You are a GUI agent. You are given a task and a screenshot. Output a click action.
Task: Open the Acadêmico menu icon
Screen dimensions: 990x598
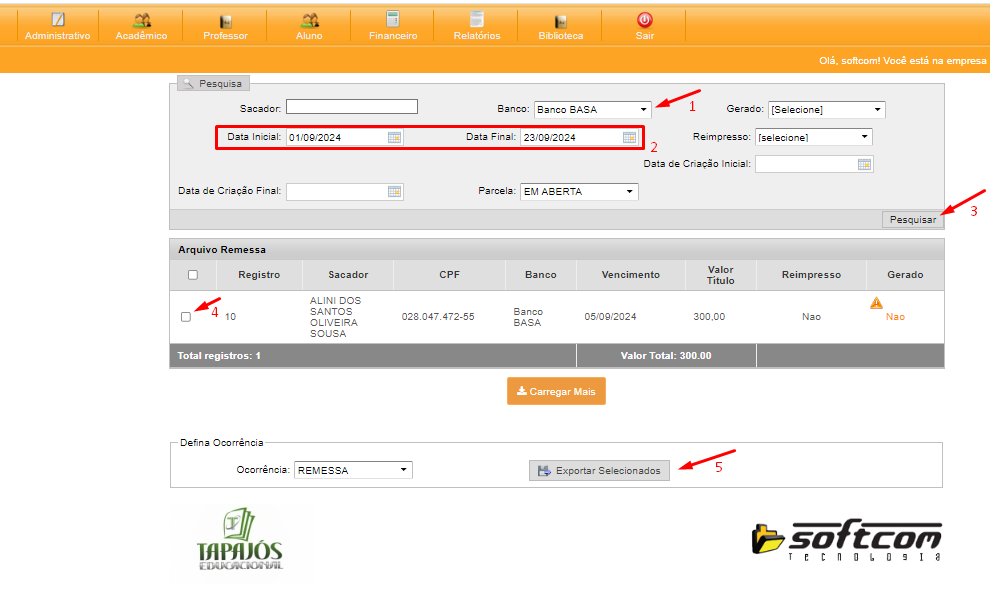point(141,20)
